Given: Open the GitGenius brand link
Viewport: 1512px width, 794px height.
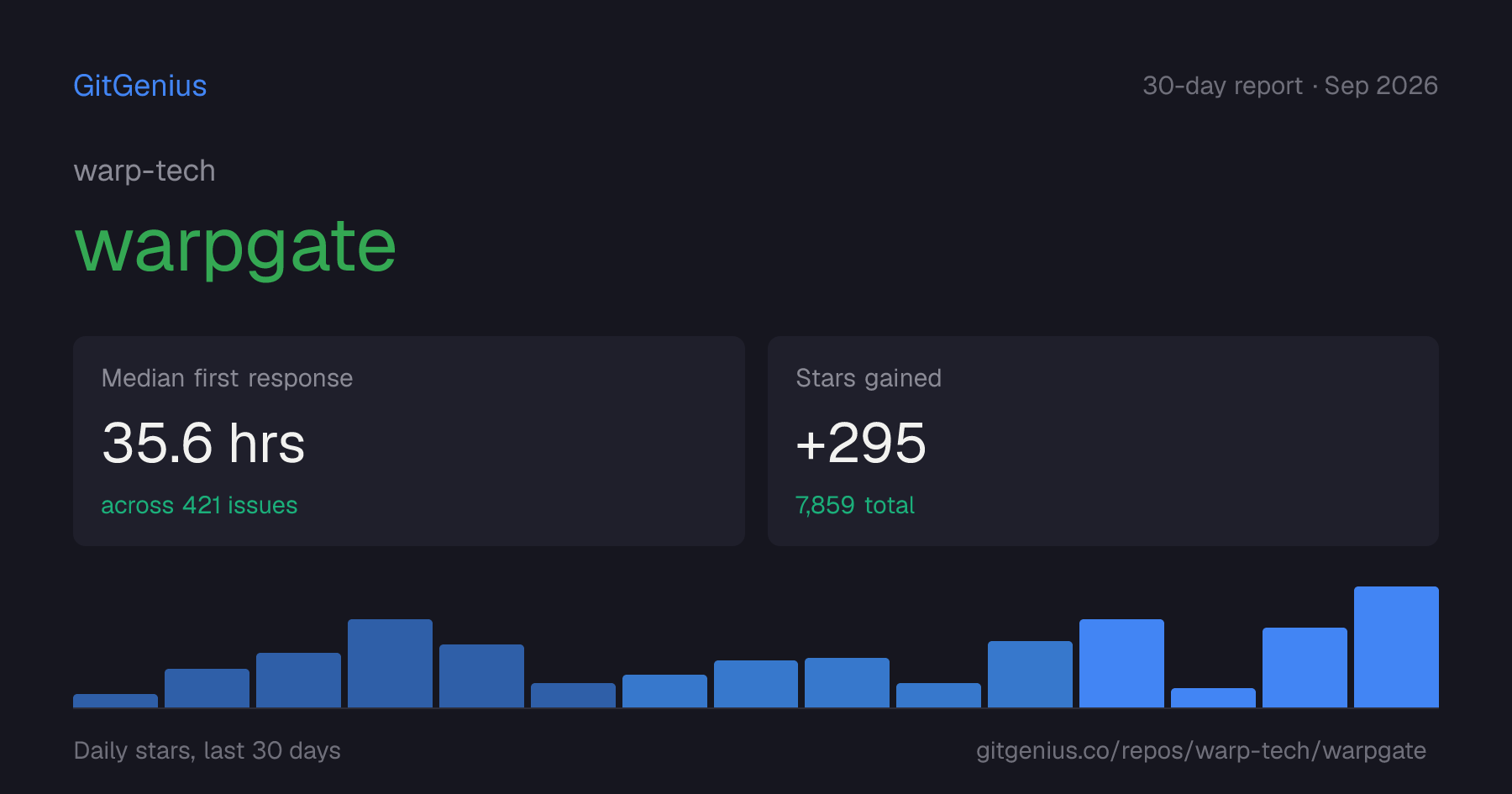Looking at the screenshot, I should tap(140, 86).
